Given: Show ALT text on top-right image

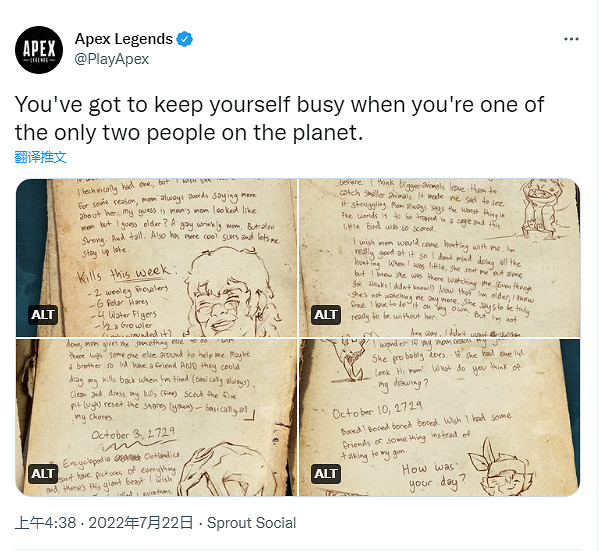Looking at the screenshot, I should coord(325,315).
